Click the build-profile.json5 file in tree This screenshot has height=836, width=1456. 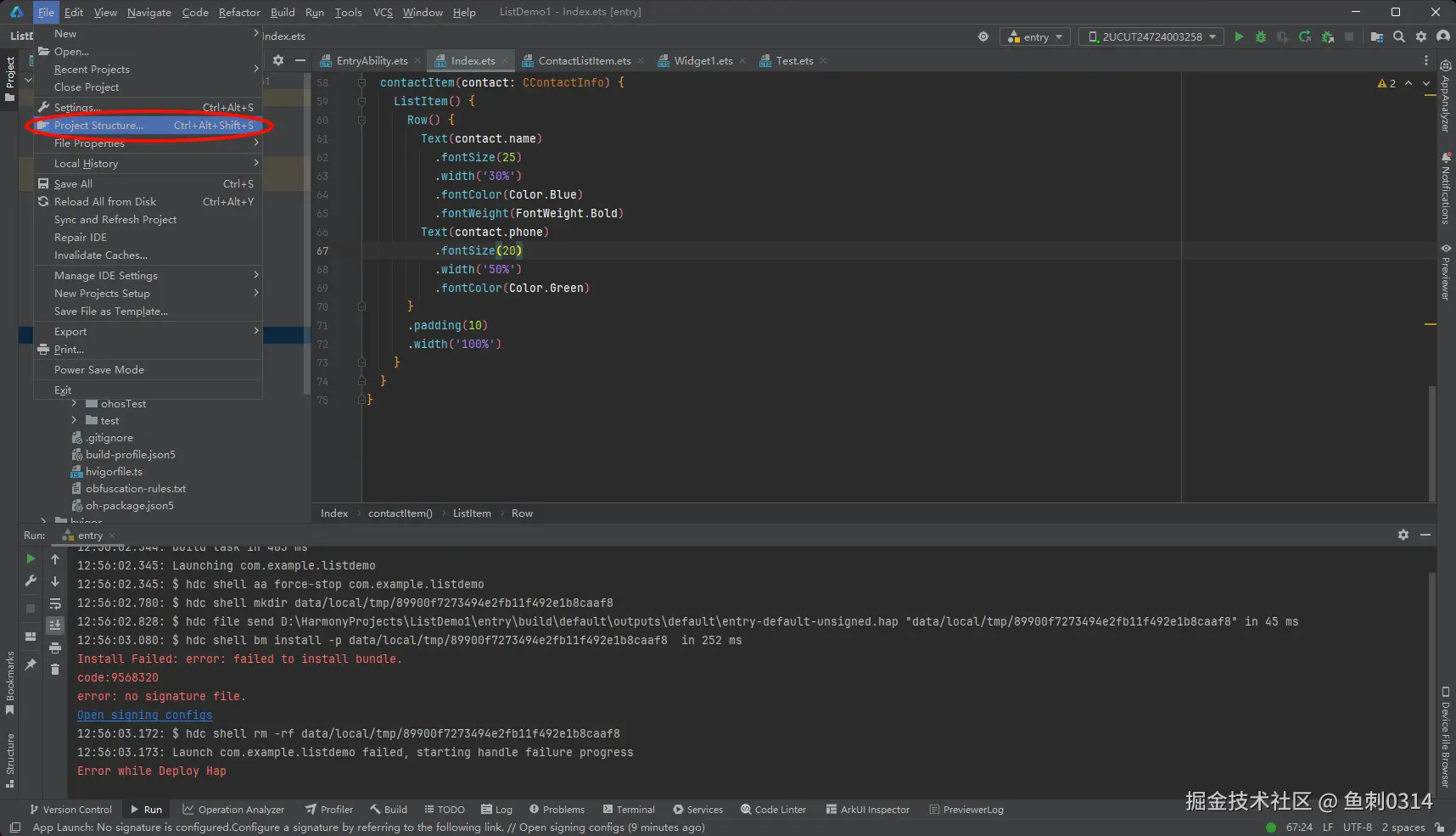click(130, 455)
